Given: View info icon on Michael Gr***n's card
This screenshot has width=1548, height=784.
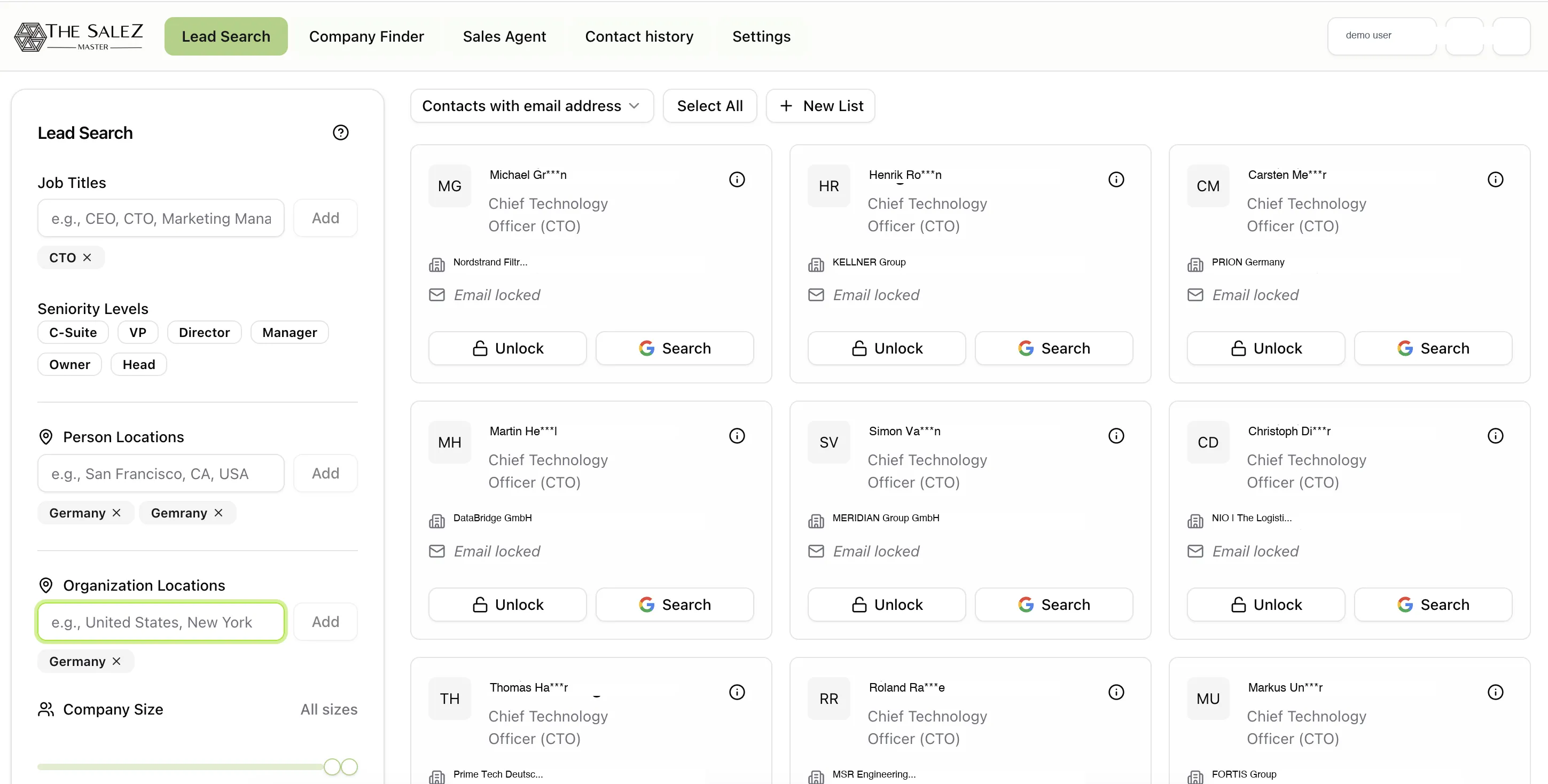Looking at the screenshot, I should click(737, 179).
